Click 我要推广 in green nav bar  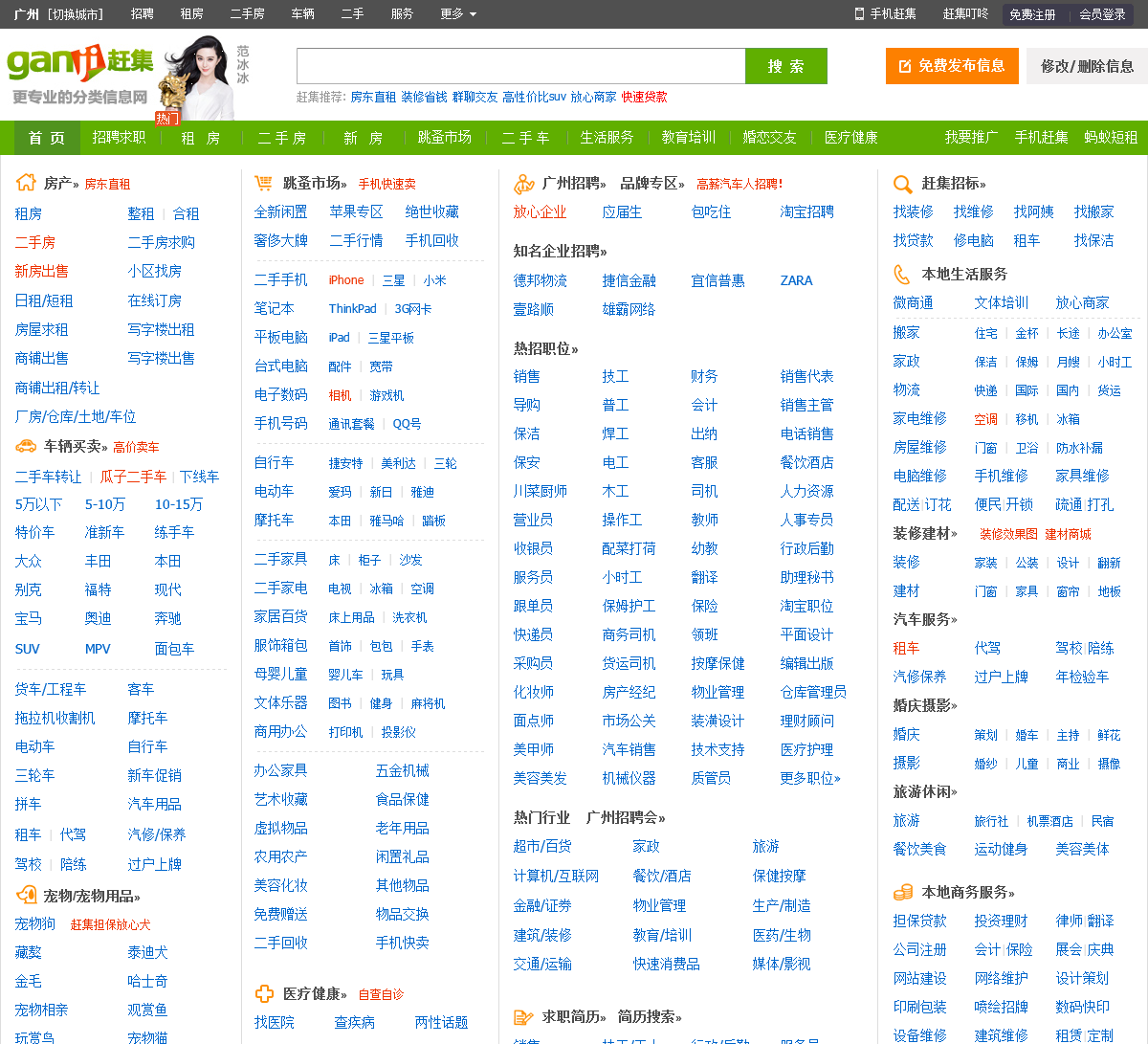point(972,138)
